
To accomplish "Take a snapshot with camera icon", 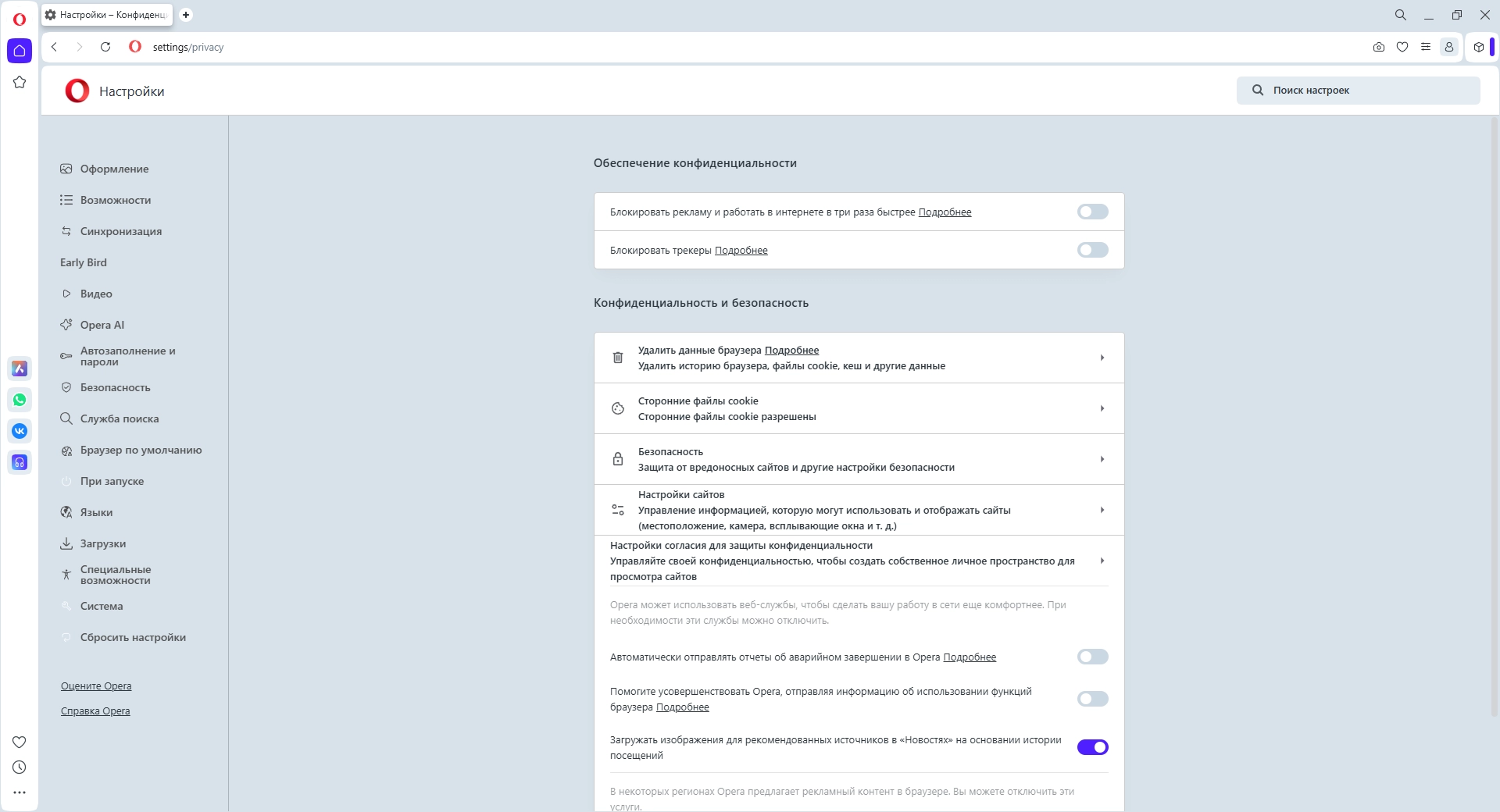I will pos(1379,47).
